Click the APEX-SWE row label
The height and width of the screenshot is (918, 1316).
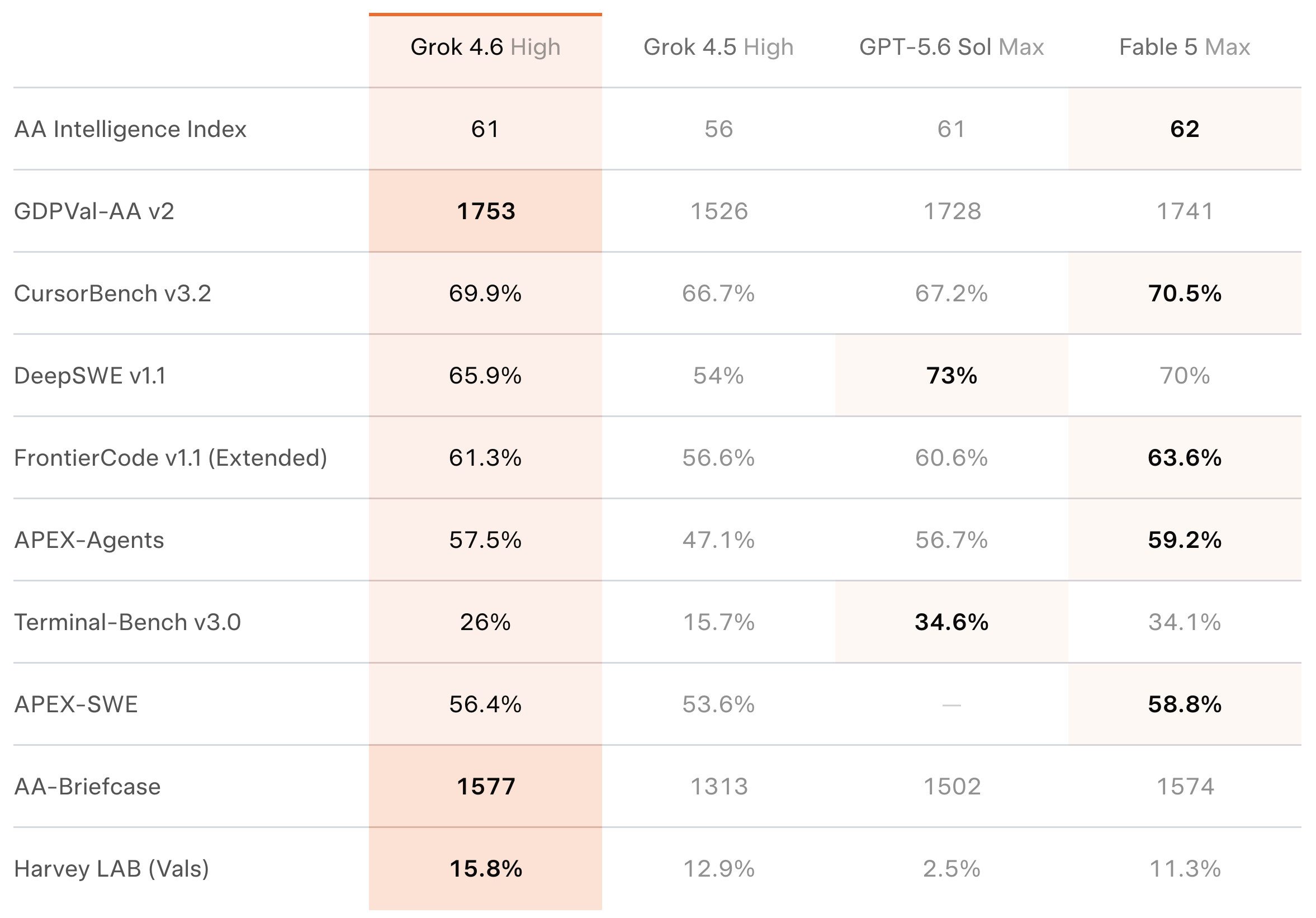(x=75, y=704)
